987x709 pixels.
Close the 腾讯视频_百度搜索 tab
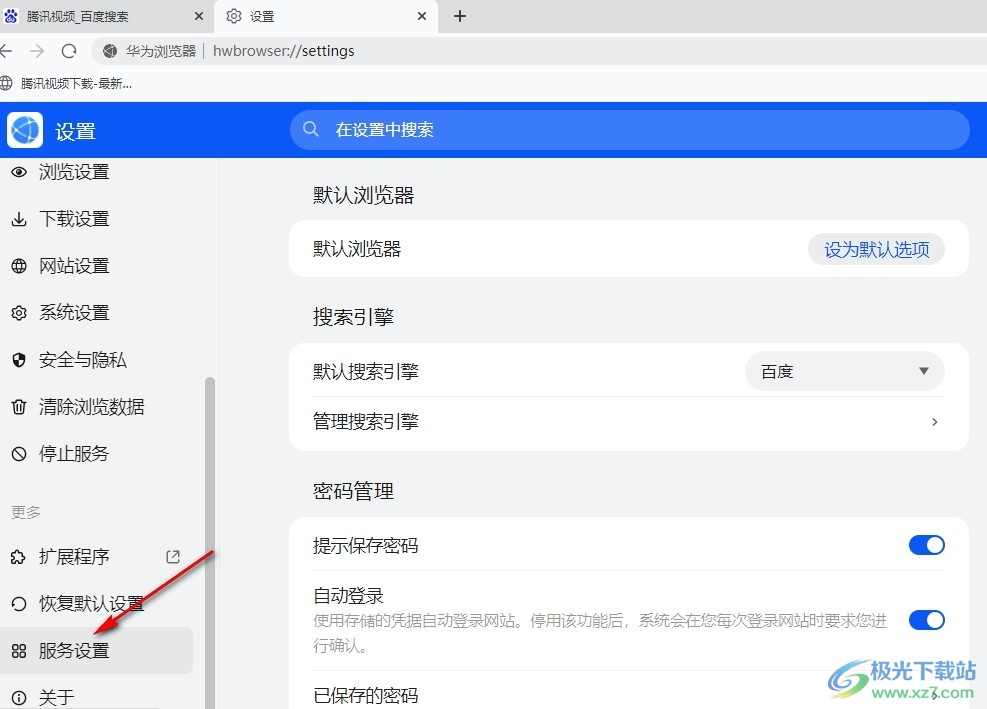199,16
